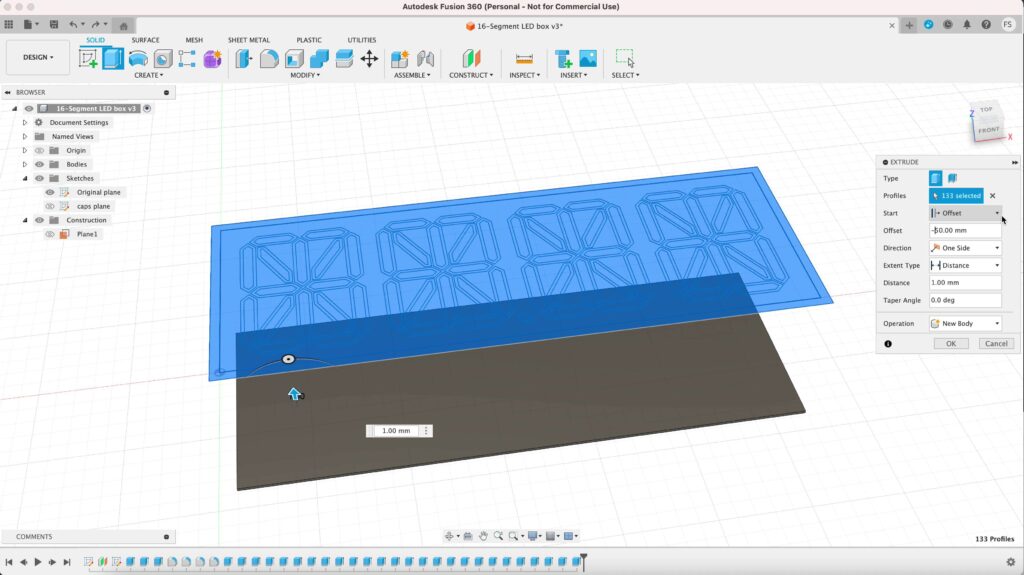The width and height of the screenshot is (1024, 575).
Task: Open timeline settings gear icon
Action: coord(1010,562)
